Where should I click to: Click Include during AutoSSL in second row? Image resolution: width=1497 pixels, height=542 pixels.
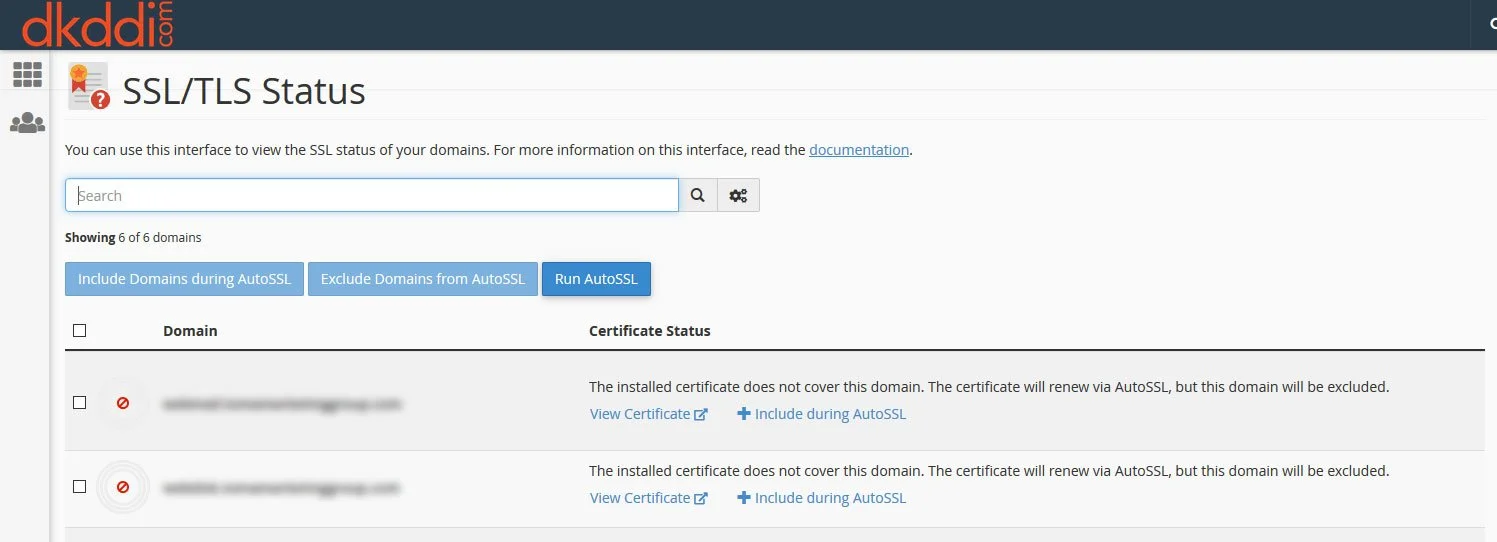pyautogui.click(x=821, y=498)
